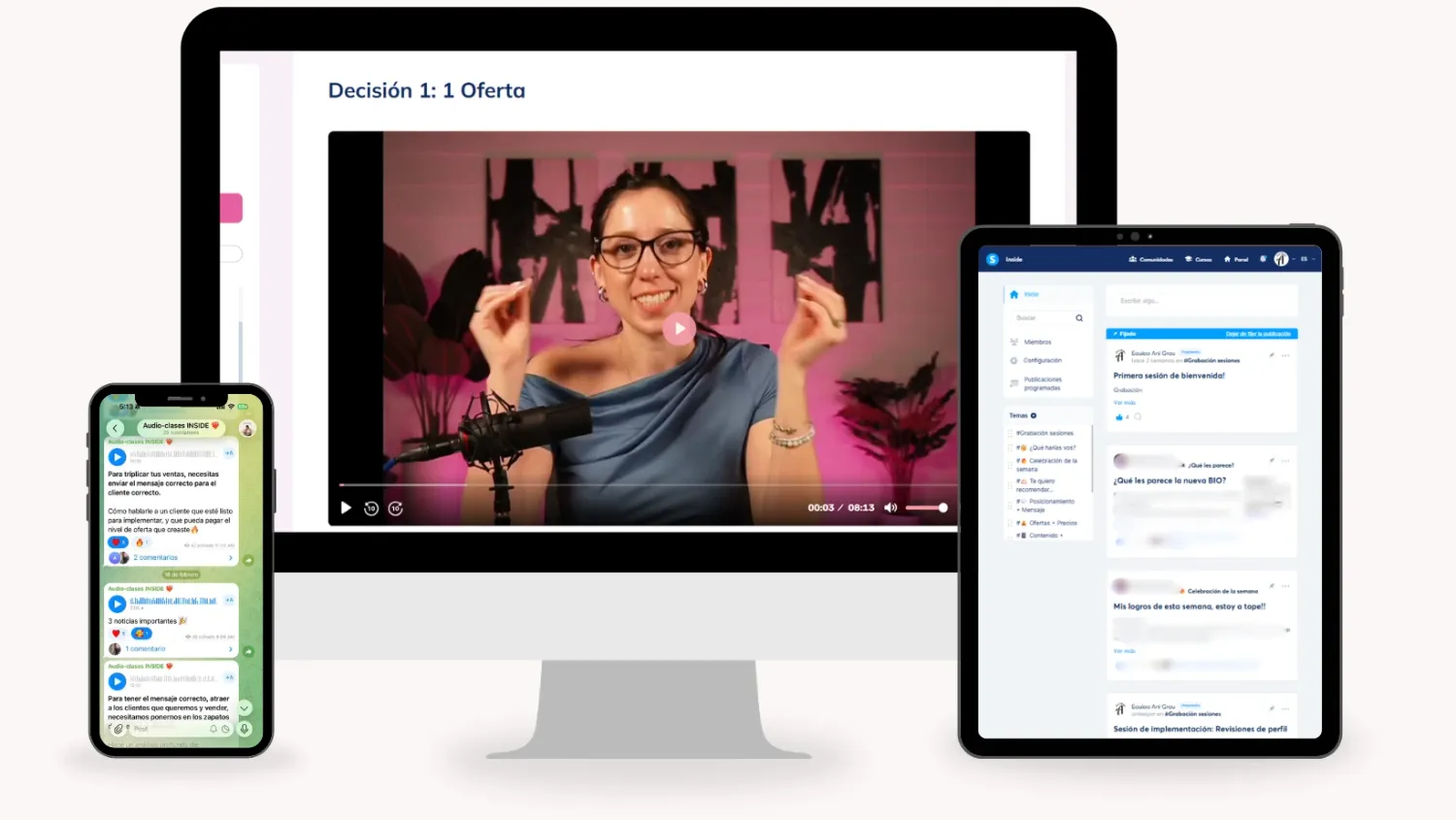Select the 'Decisión 1: 1 Oferta' heading

(426, 90)
